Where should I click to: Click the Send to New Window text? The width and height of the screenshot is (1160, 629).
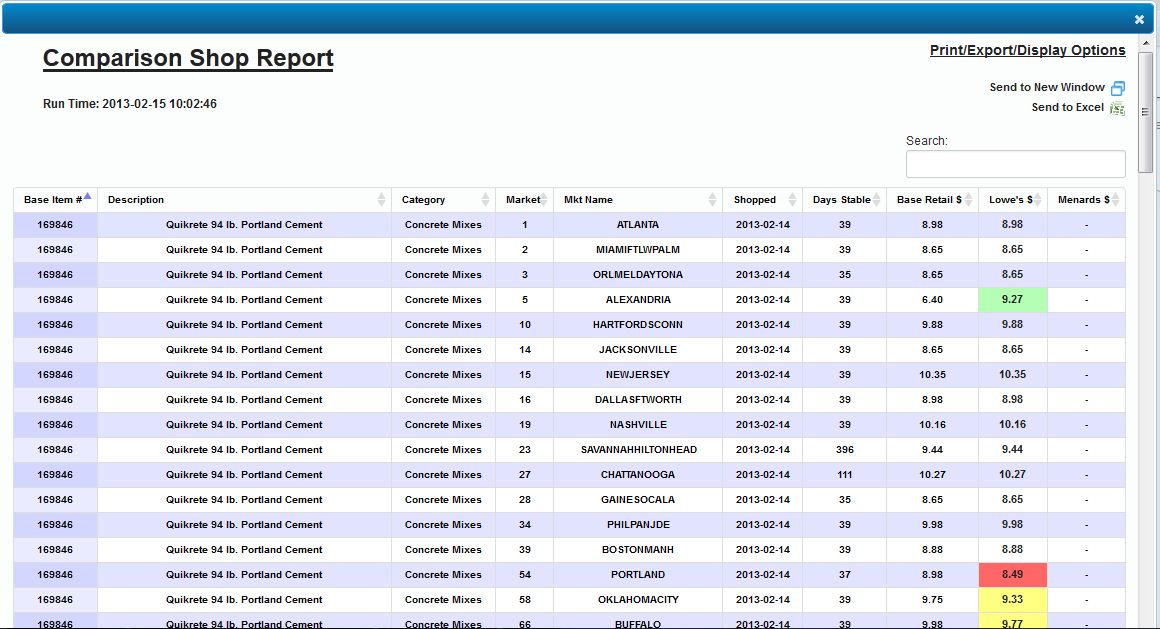(1047, 87)
